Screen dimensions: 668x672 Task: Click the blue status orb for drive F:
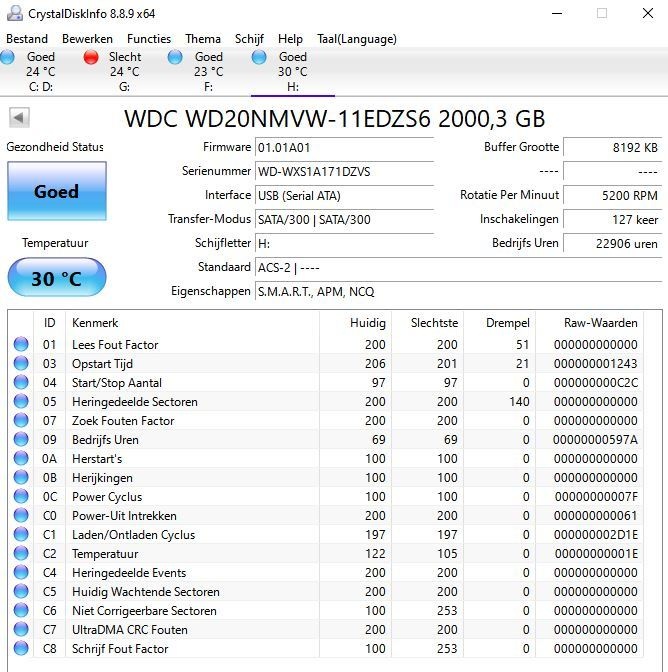point(175,57)
